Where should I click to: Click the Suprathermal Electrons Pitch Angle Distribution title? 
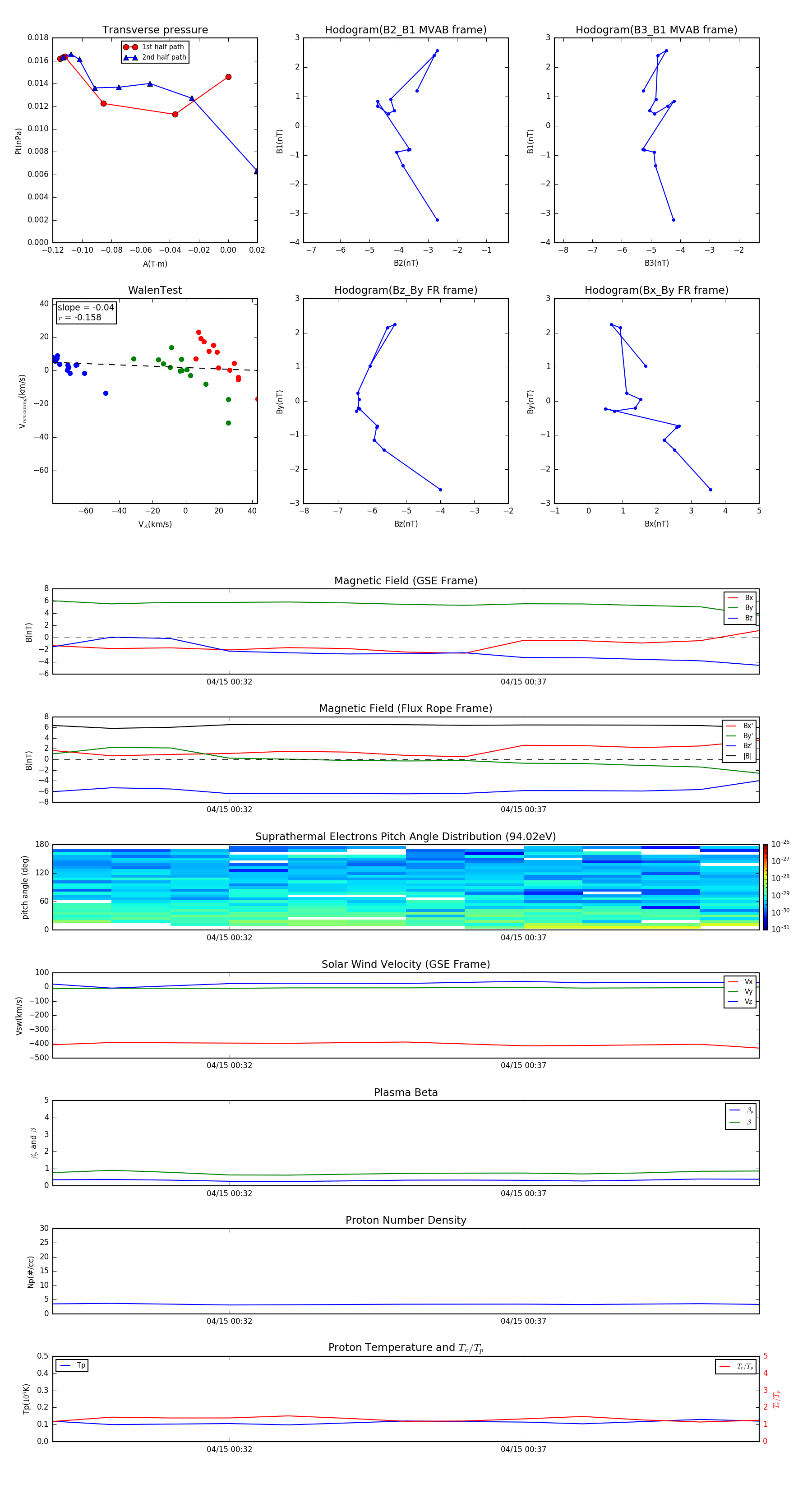coord(406,837)
